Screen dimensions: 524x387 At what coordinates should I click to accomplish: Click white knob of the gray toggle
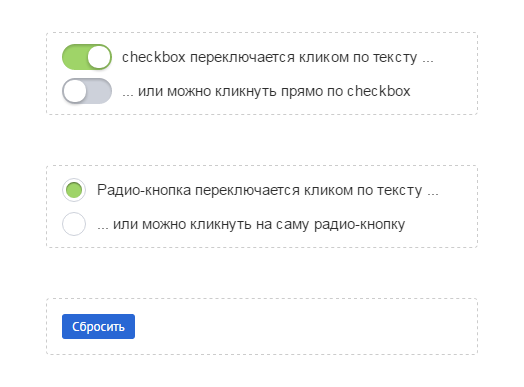[x=75, y=91]
